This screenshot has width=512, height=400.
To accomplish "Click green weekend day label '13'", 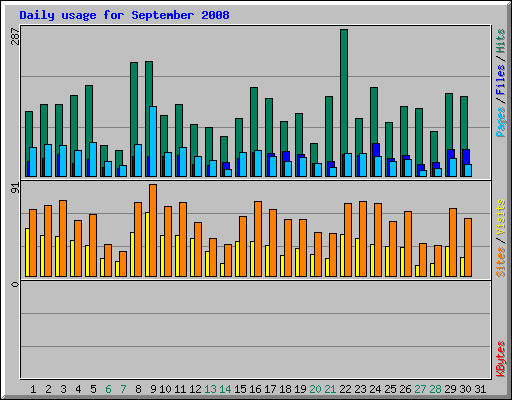I will (x=210, y=389).
